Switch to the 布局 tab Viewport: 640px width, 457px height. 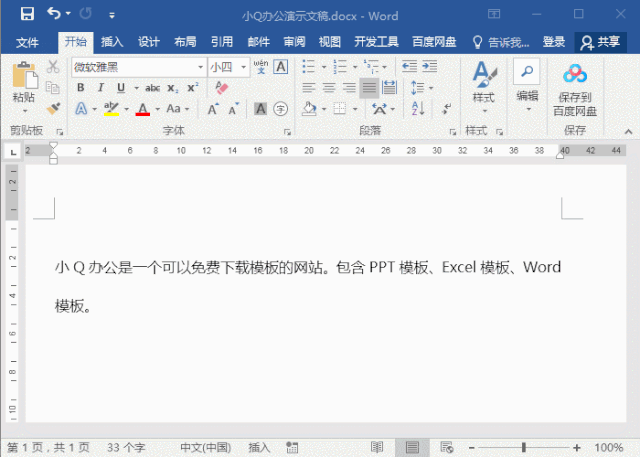185,42
